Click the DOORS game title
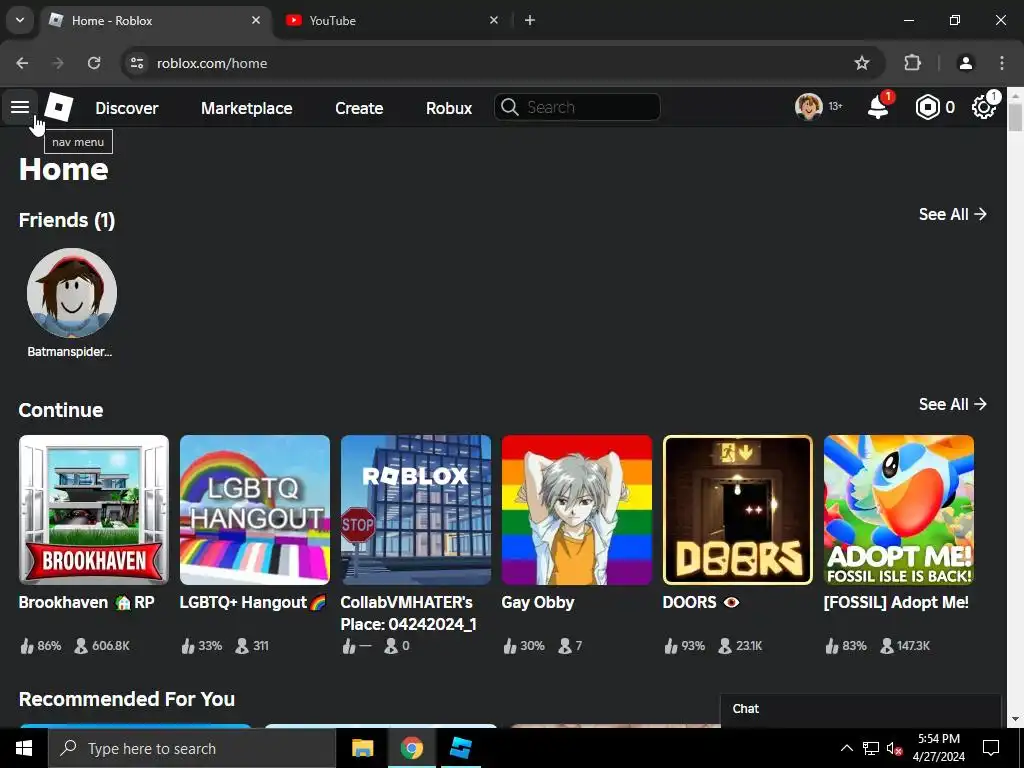1024x768 pixels. point(701,602)
